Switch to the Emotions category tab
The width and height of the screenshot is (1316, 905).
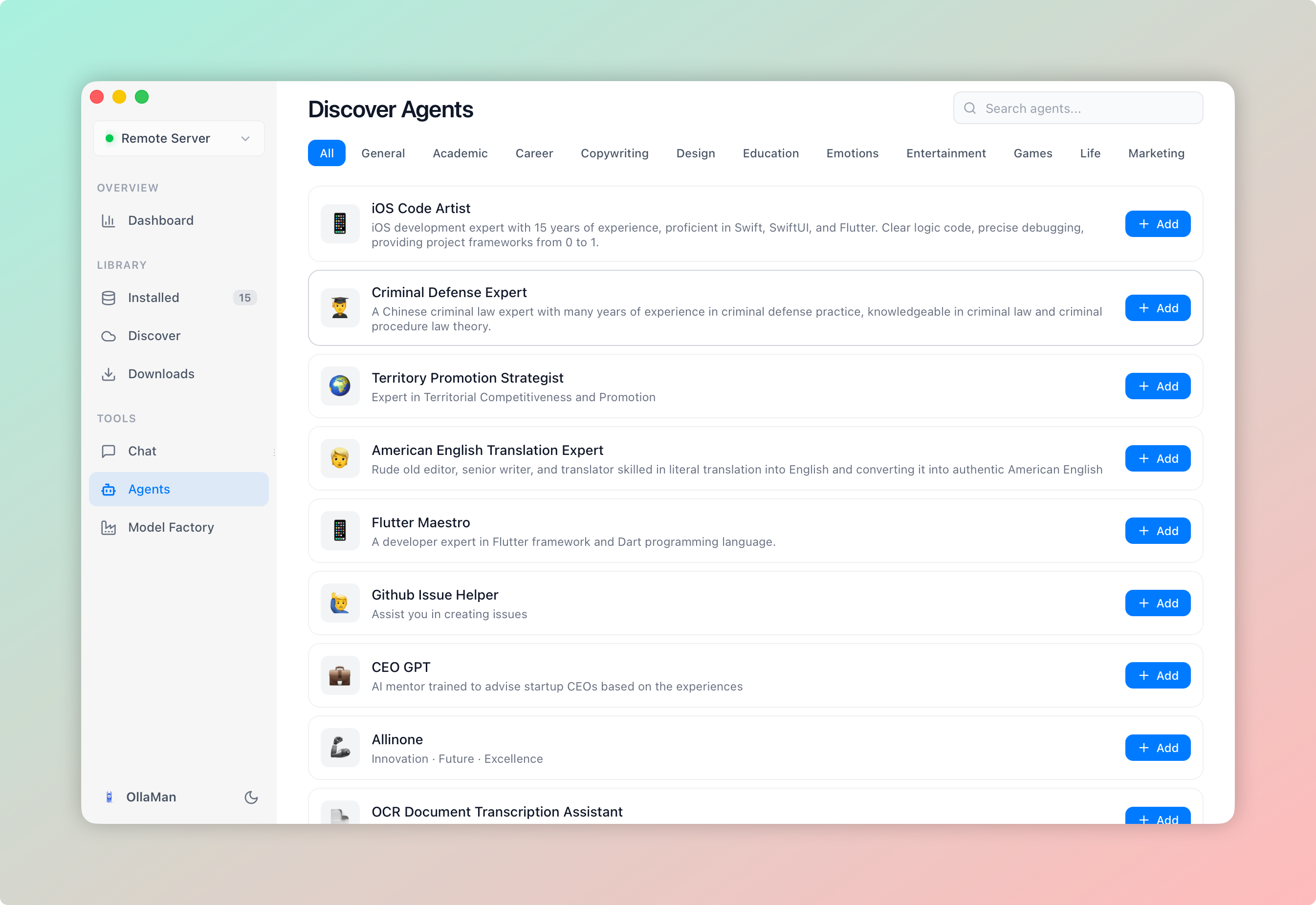click(x=852, y=153)
